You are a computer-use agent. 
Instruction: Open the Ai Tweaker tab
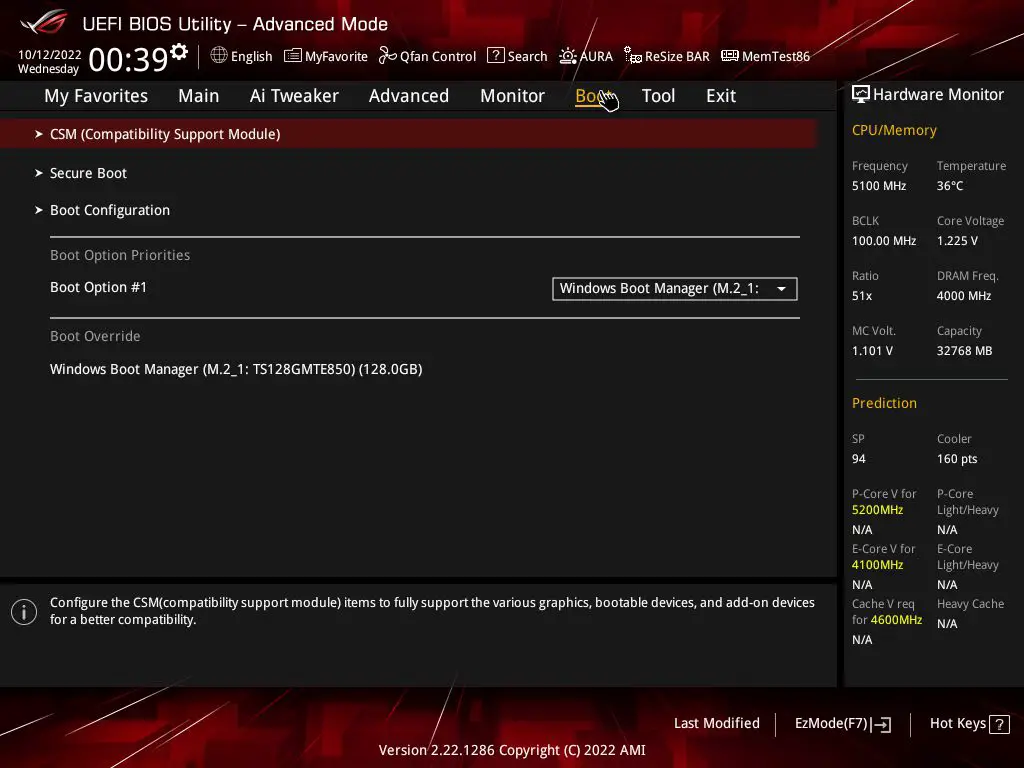click(294, 96)
